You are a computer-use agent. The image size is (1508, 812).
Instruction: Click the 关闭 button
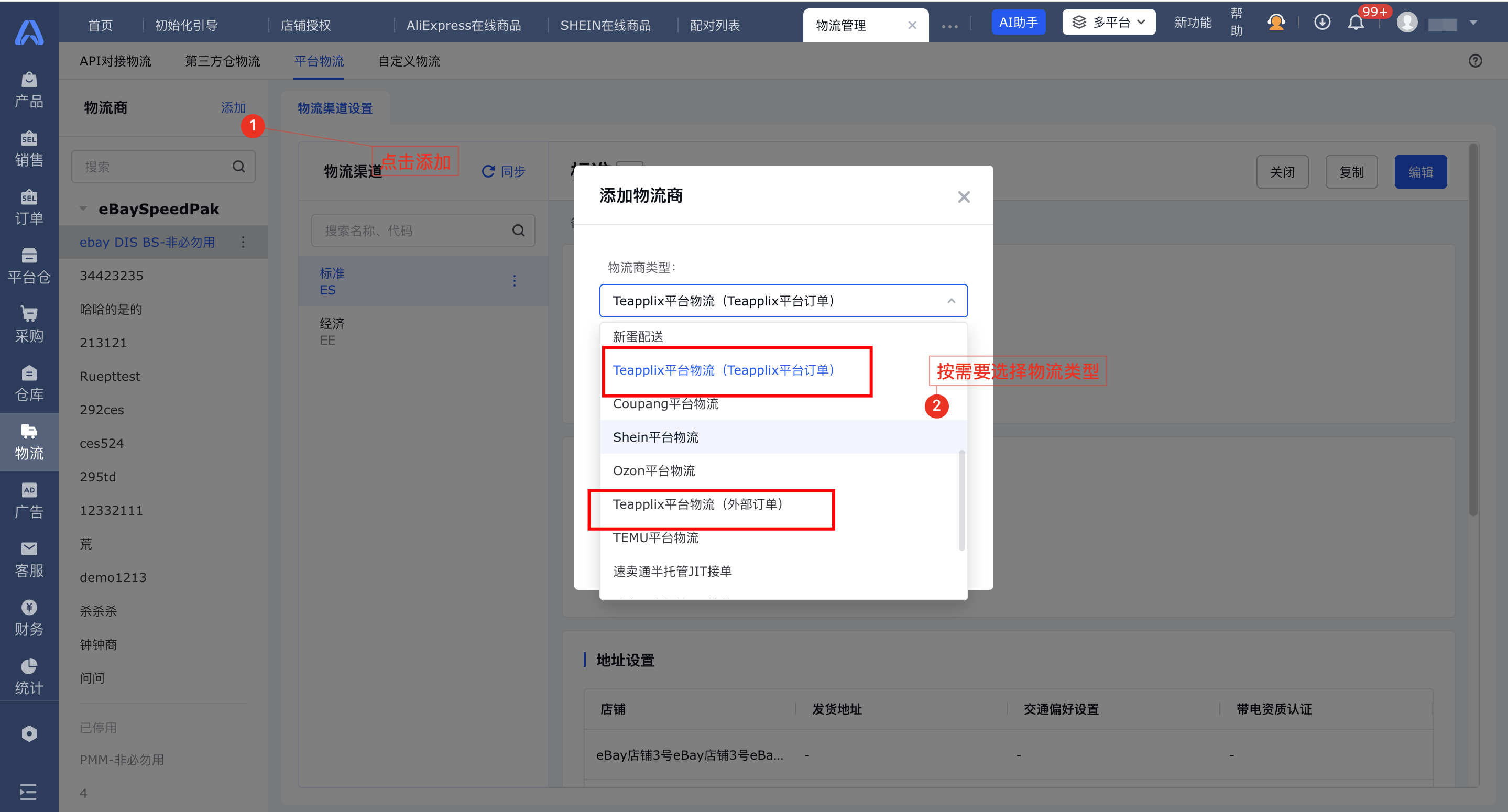click(1282, 171)
